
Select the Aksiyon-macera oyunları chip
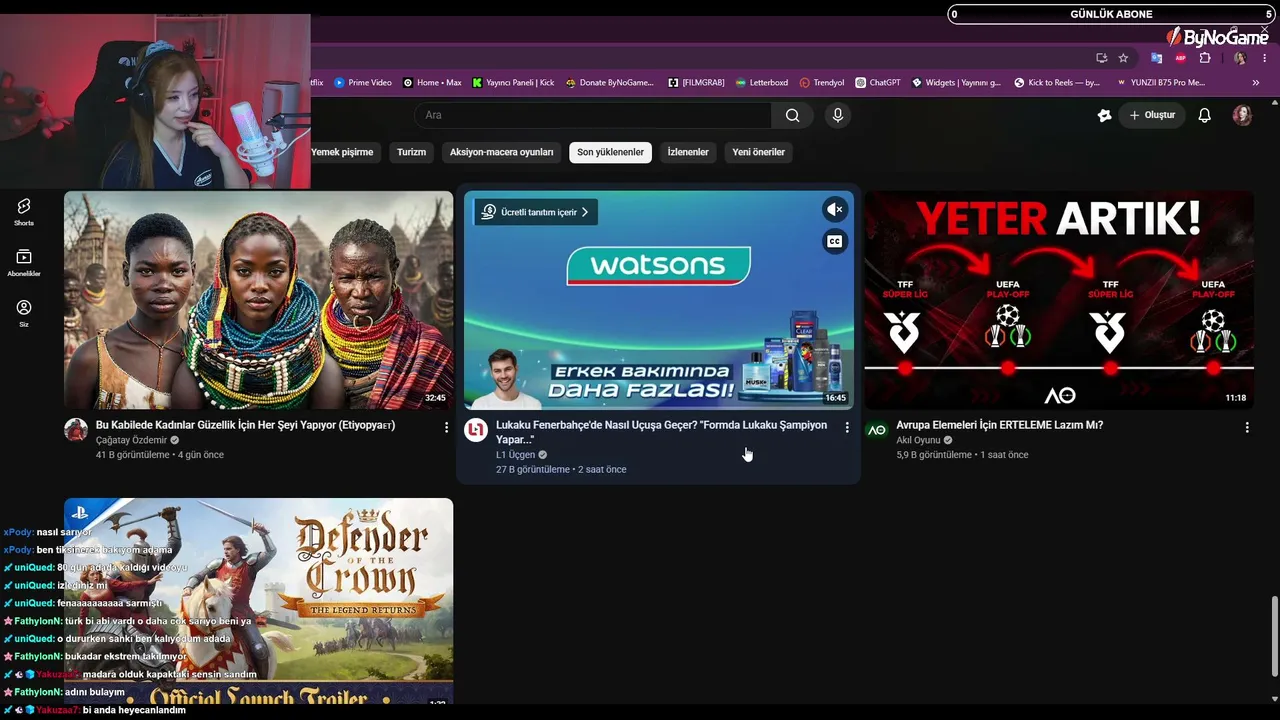click(501, 152)
